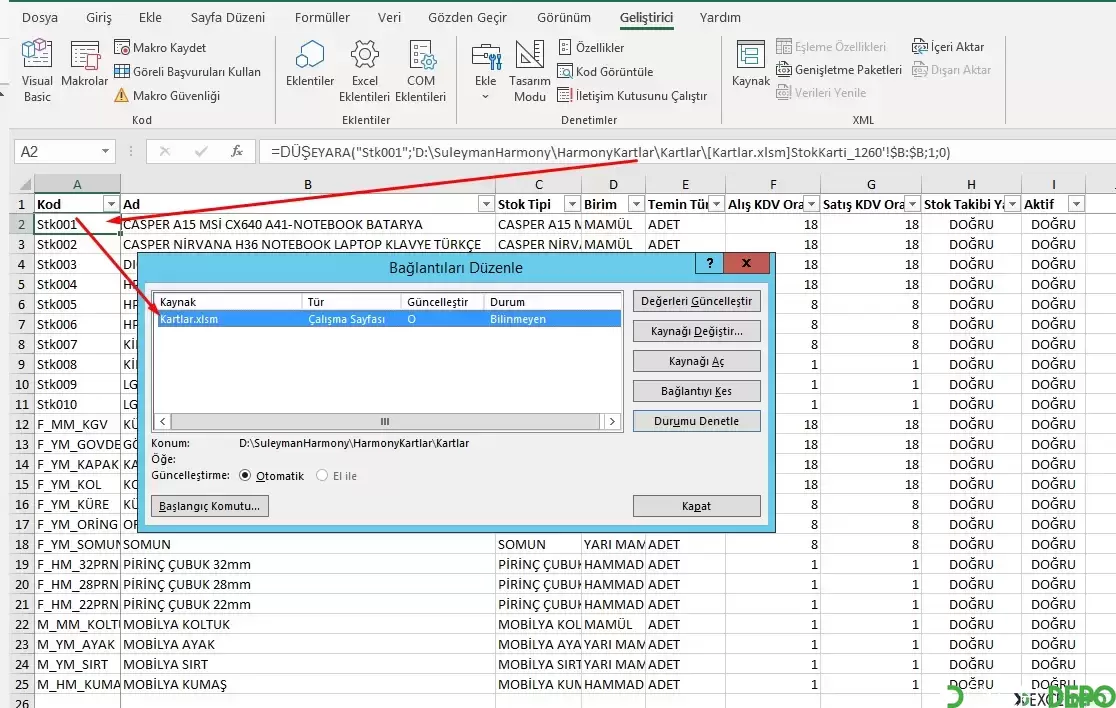Open Özellikler properties
Image resolution: width=1116 pixels, height=708 pixels.
591,48
